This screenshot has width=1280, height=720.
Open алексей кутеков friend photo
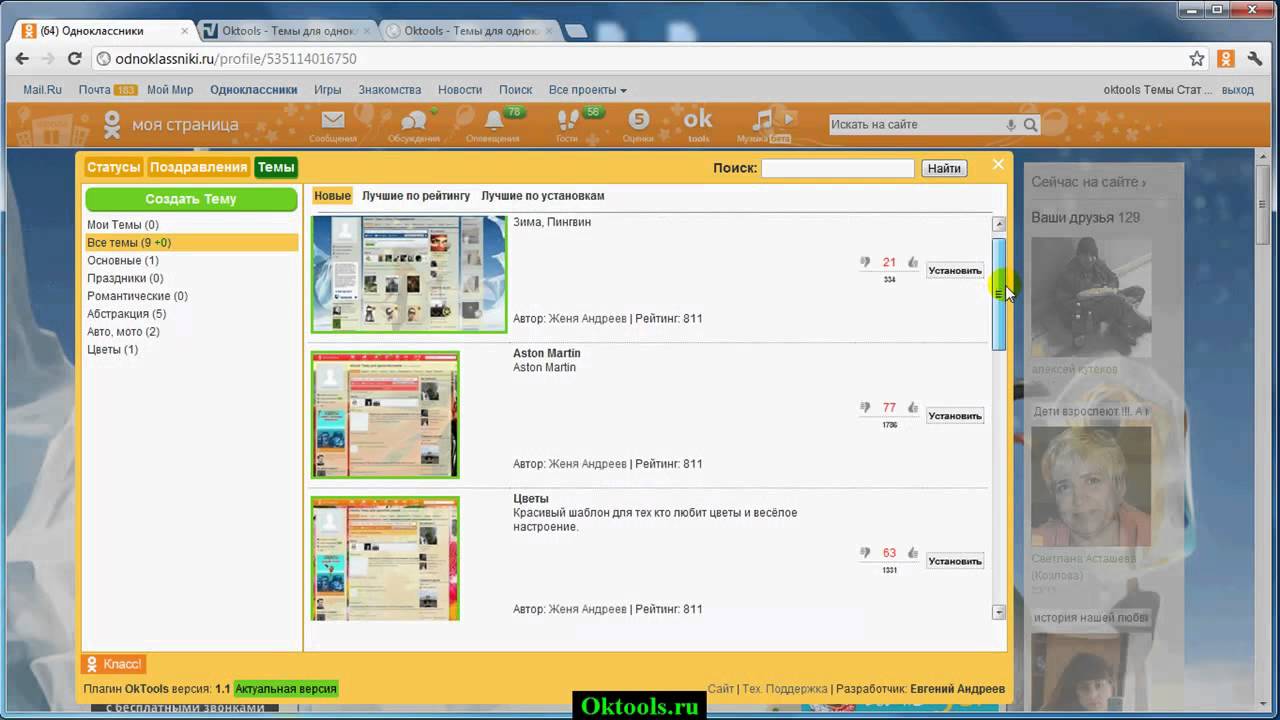[1091, 297]
